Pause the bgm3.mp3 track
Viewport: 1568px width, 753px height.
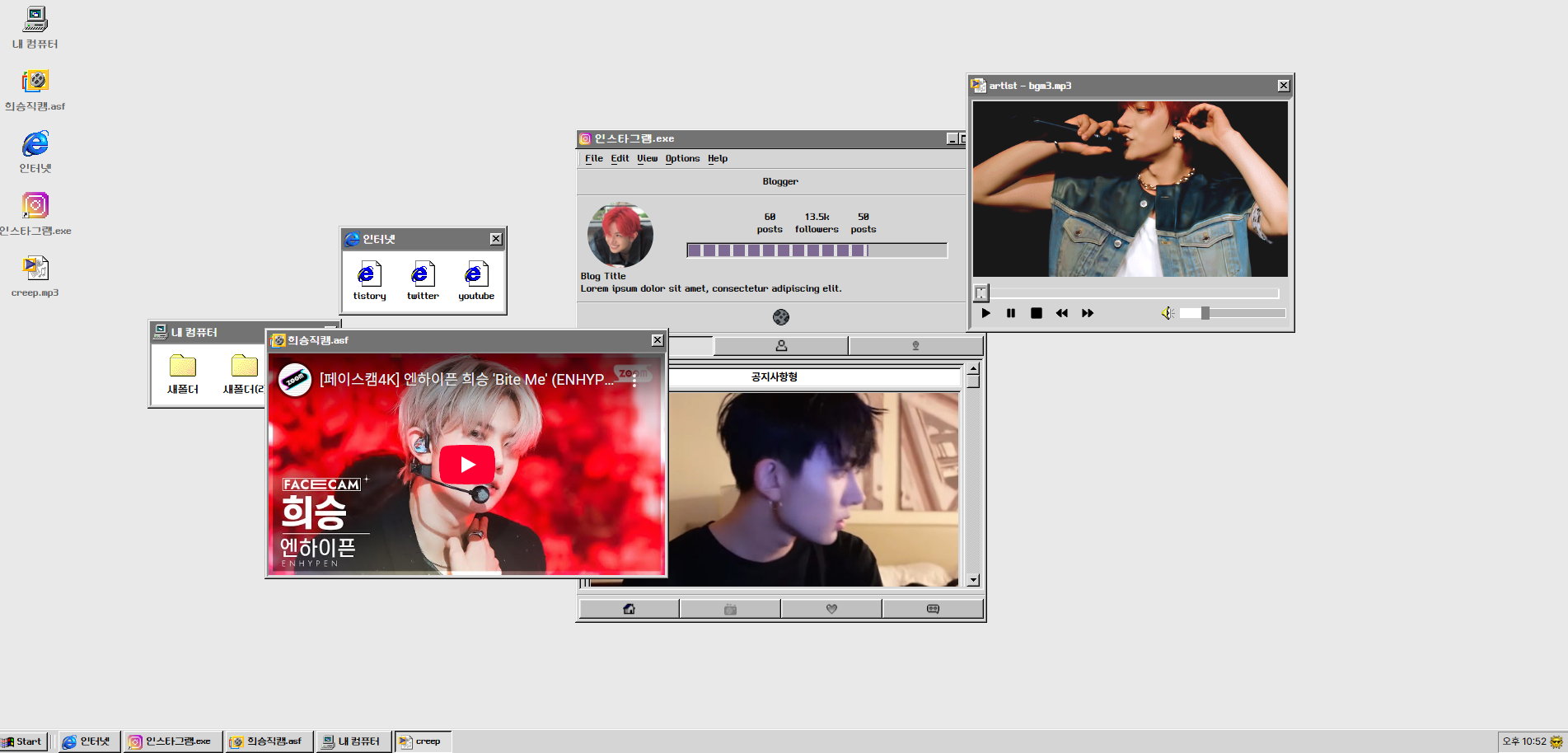(x=1011, y=313)
